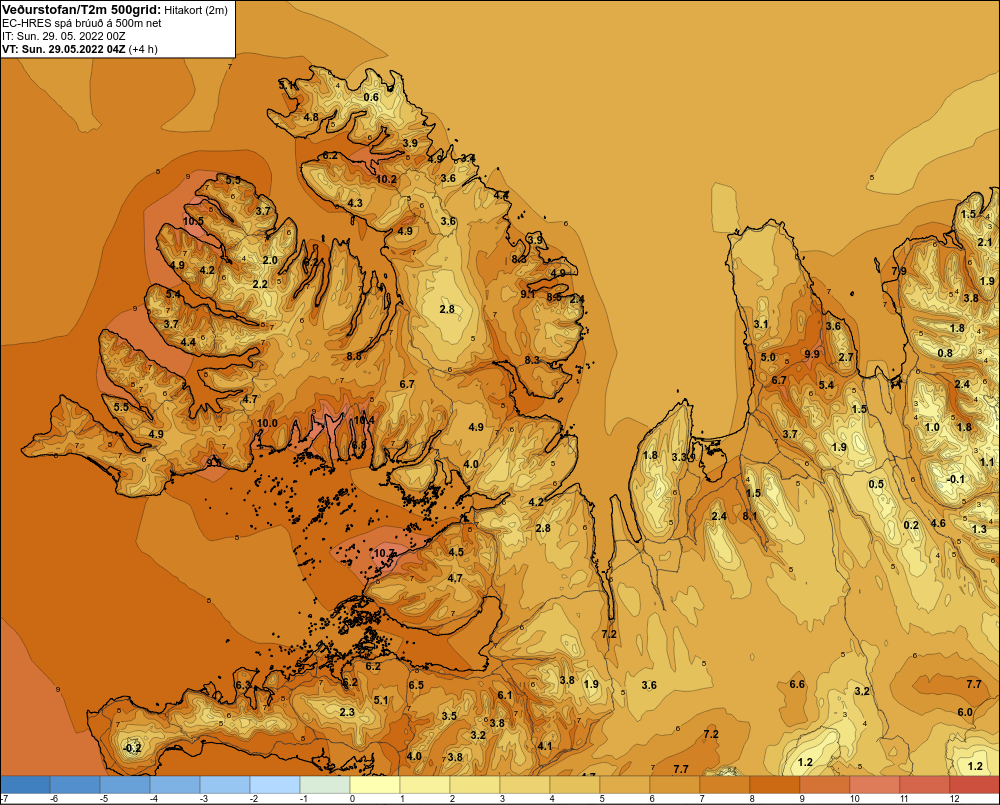Click the 9.9 temperature value
This screenshot has width=1000, height=805.
(x=812, y=354)
